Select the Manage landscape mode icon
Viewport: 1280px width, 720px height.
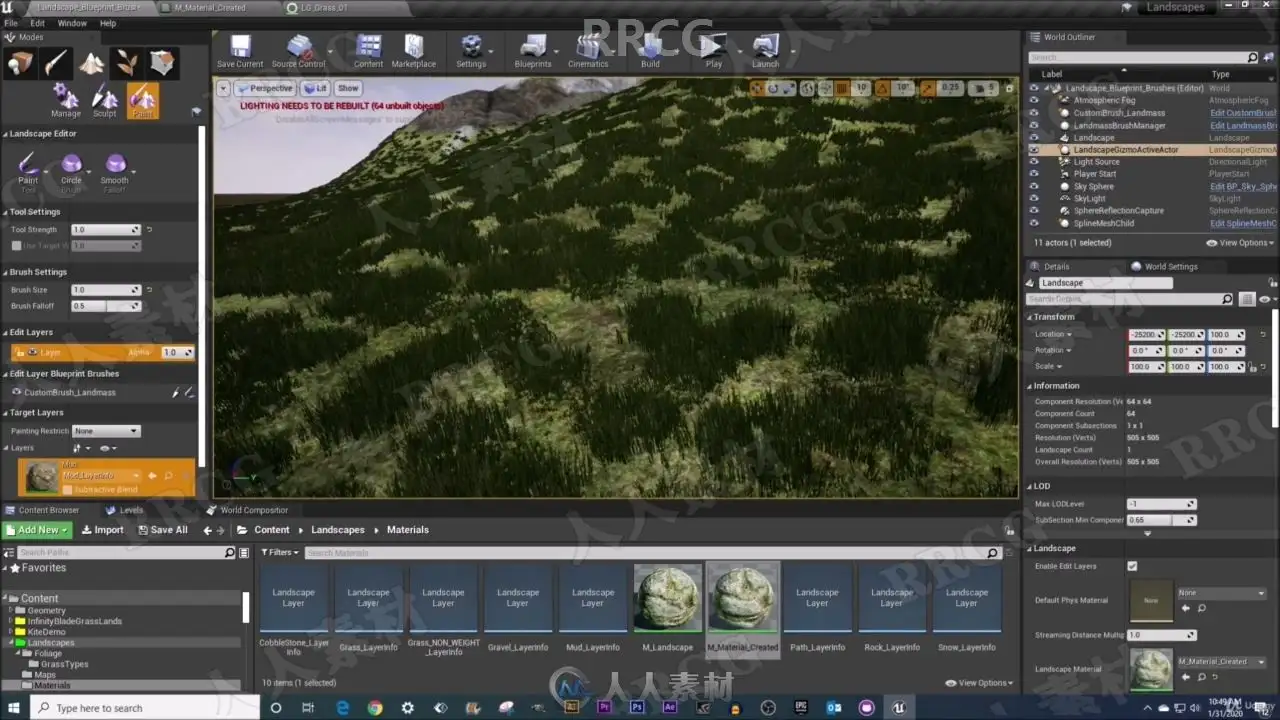(x=66, y=98)
